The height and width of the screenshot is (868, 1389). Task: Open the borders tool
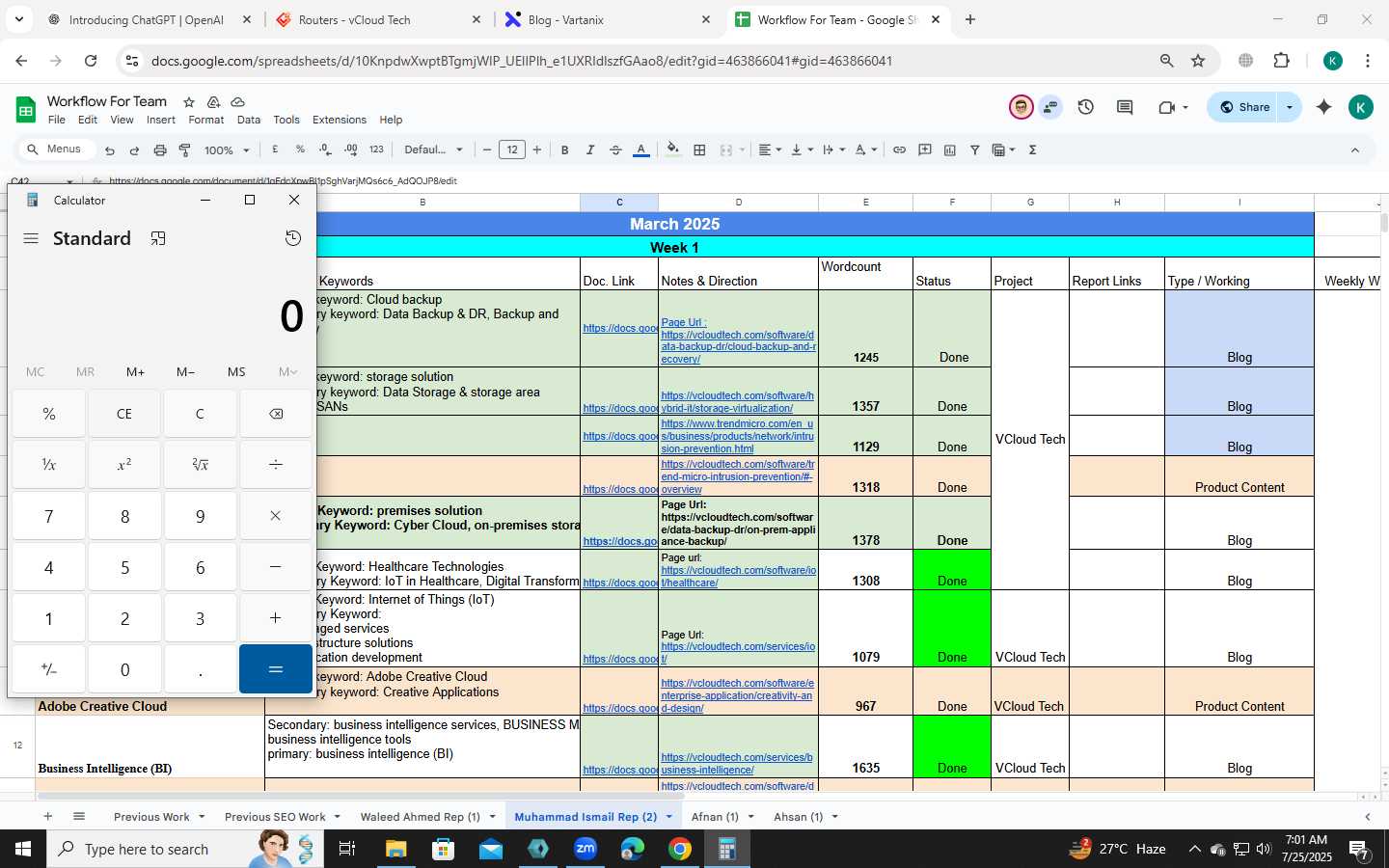point(700,149)
